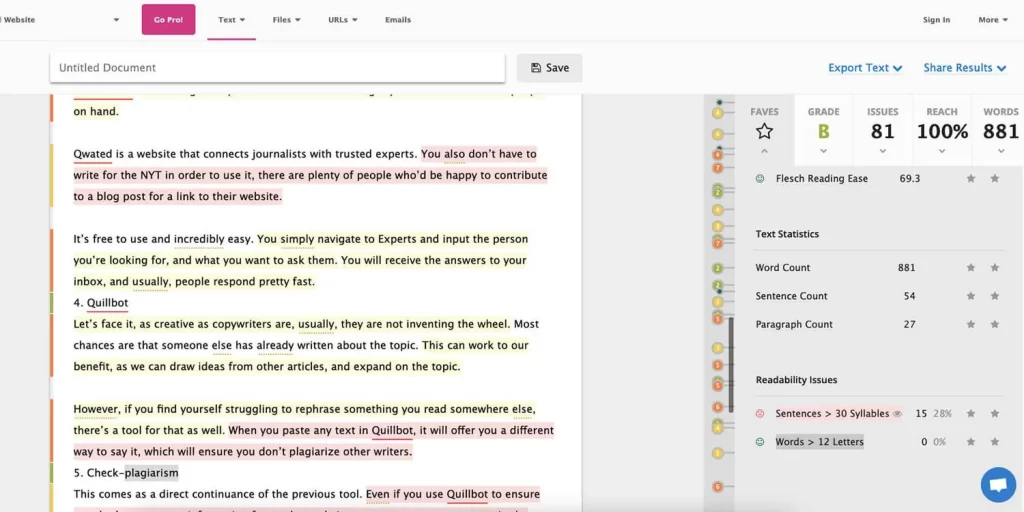This screenshot has height=512, width=1024.
Task: Expand the Reach 100% panel
Action: (942, 152)
